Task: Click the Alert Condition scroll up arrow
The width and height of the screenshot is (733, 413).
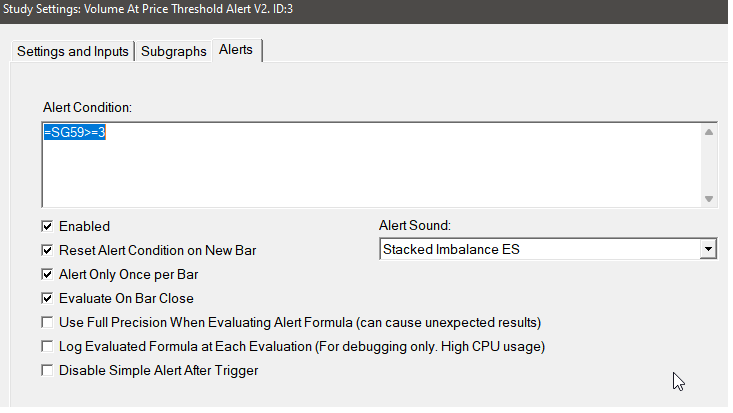Action: (x=709, y=132)
